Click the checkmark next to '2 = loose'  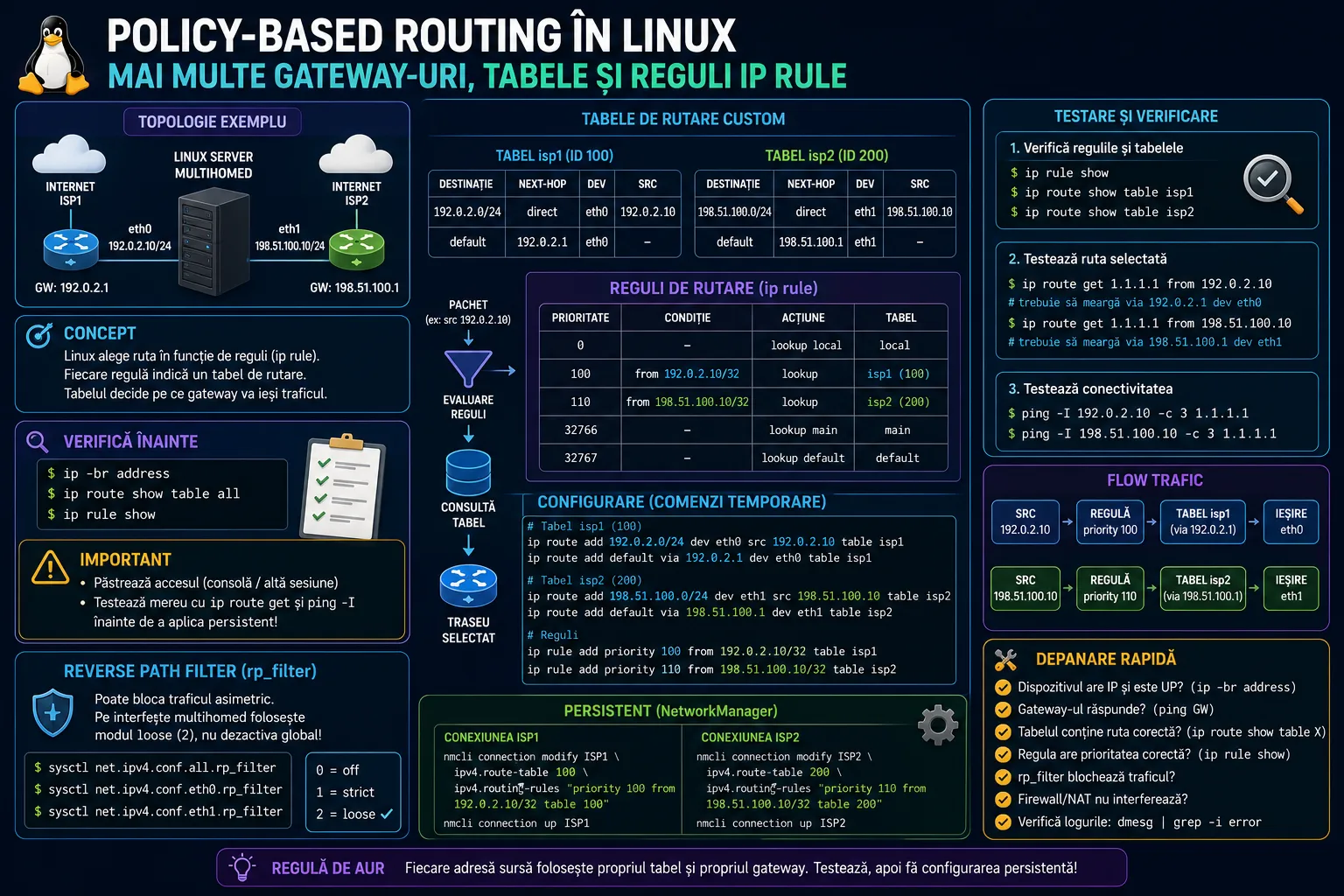coord(387,814)
